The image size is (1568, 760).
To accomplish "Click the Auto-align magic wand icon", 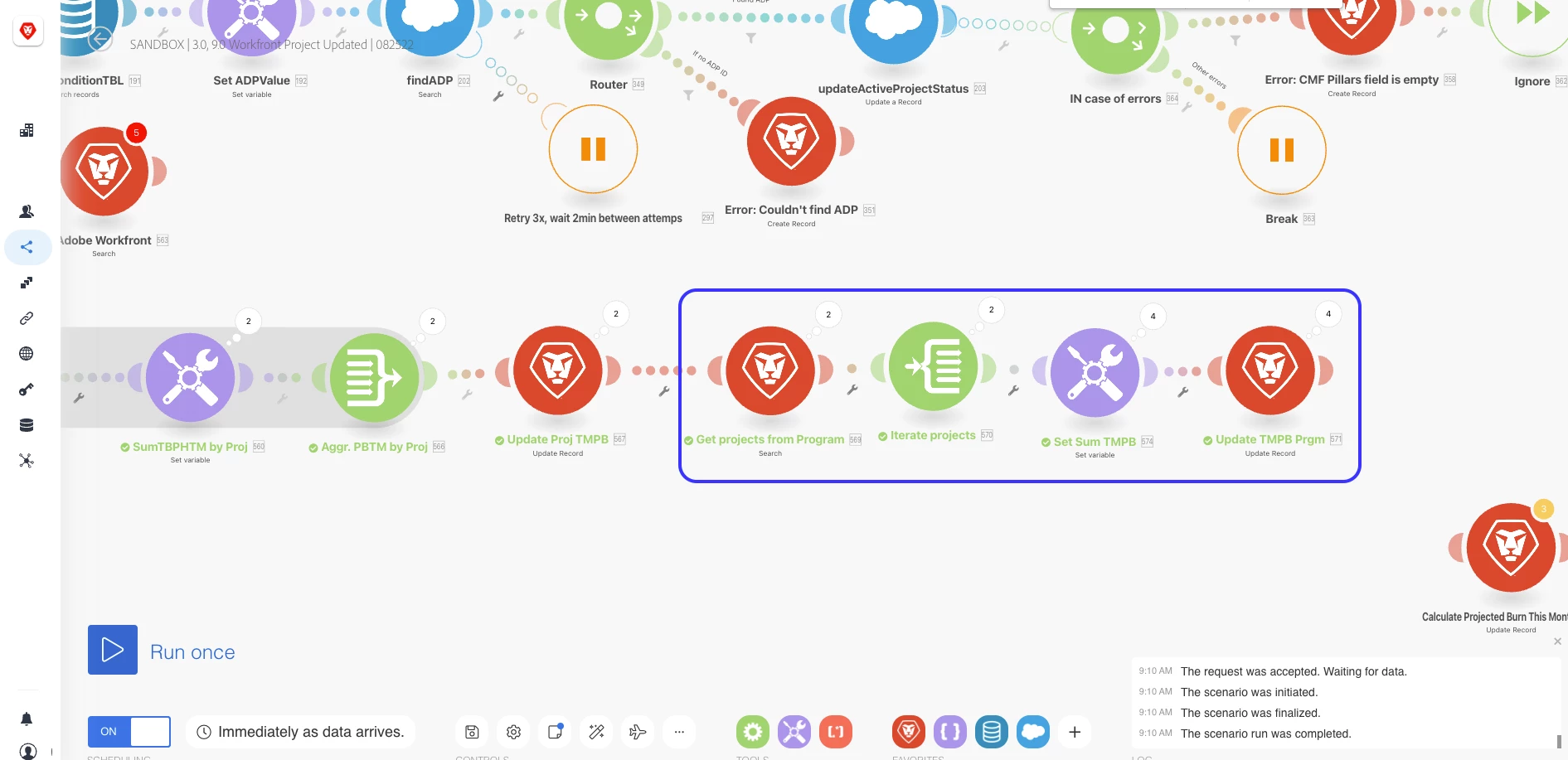I will [596, 732].
